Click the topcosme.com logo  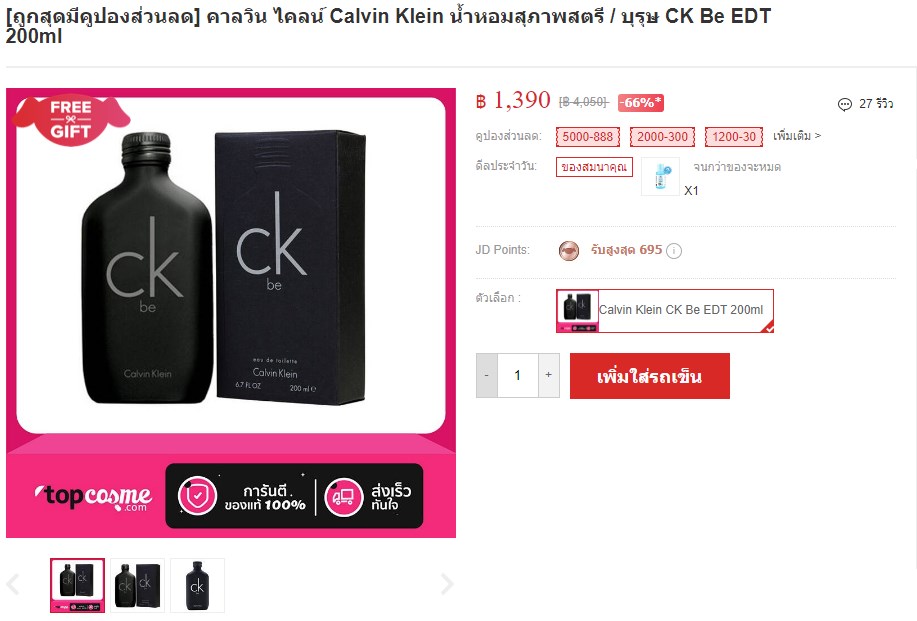94,497
